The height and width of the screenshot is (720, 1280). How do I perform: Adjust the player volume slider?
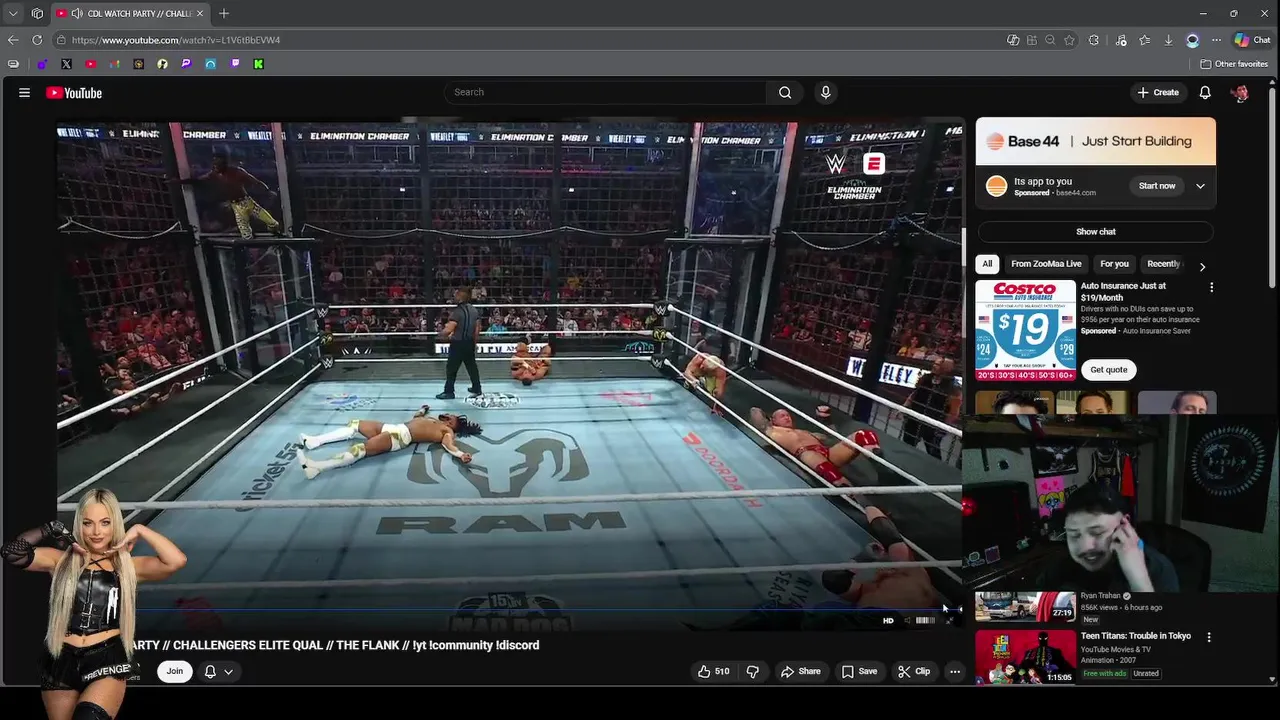point(925,620)
